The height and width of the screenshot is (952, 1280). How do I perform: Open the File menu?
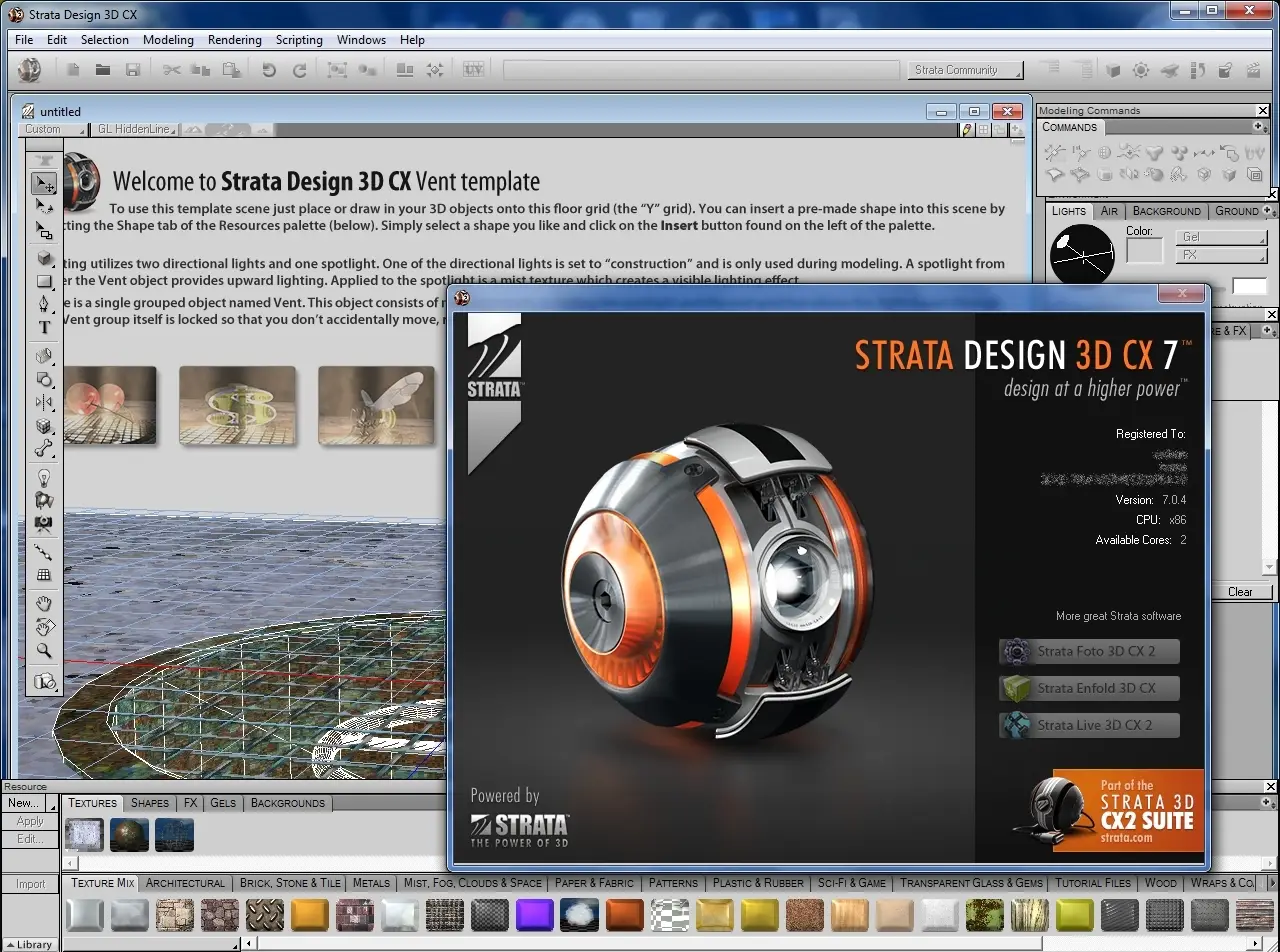[x=24, y=40]
